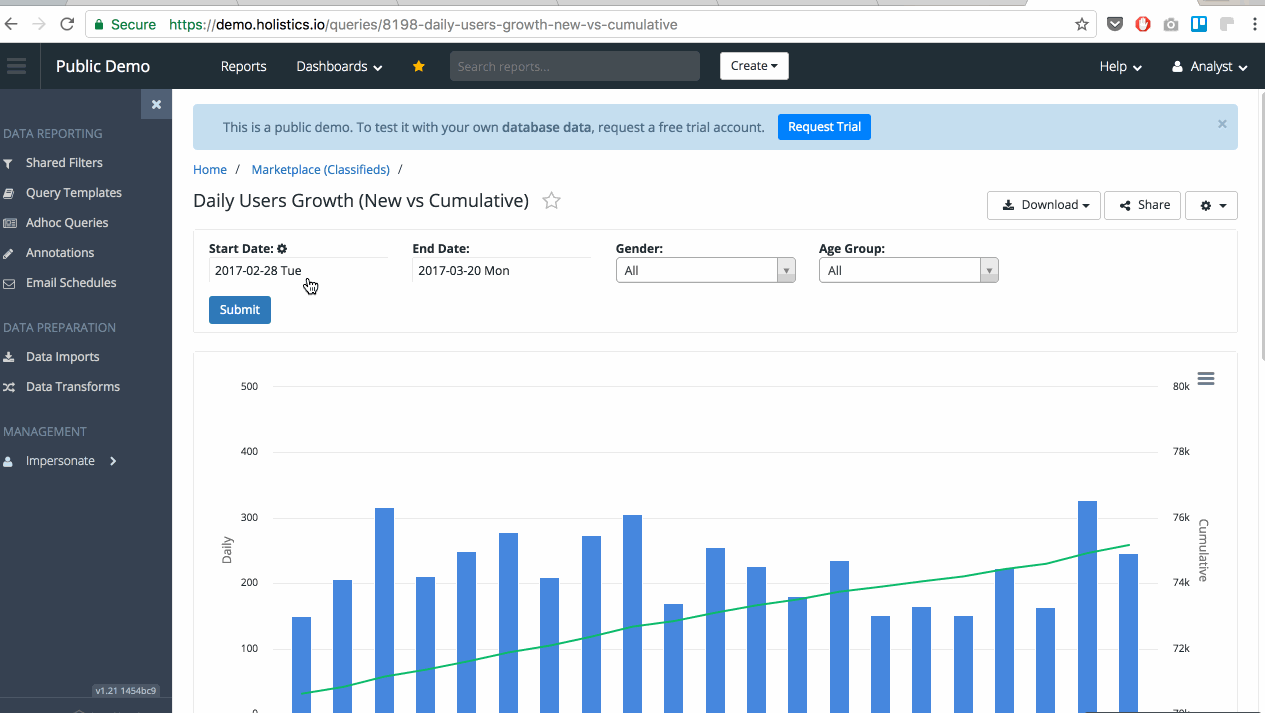Open the Age Group dropdown
The image size is (1265, 713).
tap(908, 271)
